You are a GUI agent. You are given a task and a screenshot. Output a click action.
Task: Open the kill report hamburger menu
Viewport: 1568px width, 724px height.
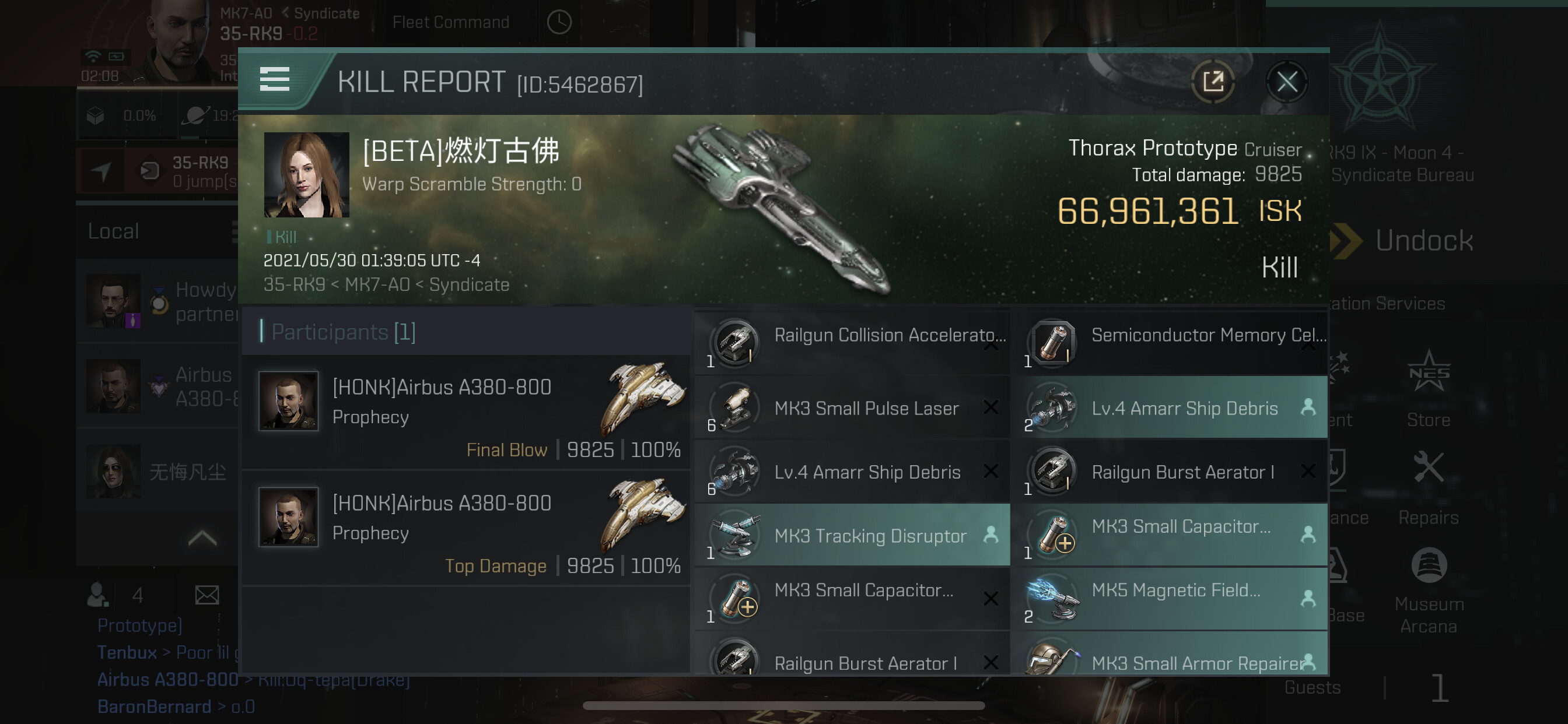pyautogui.click(x=275, y=80)
